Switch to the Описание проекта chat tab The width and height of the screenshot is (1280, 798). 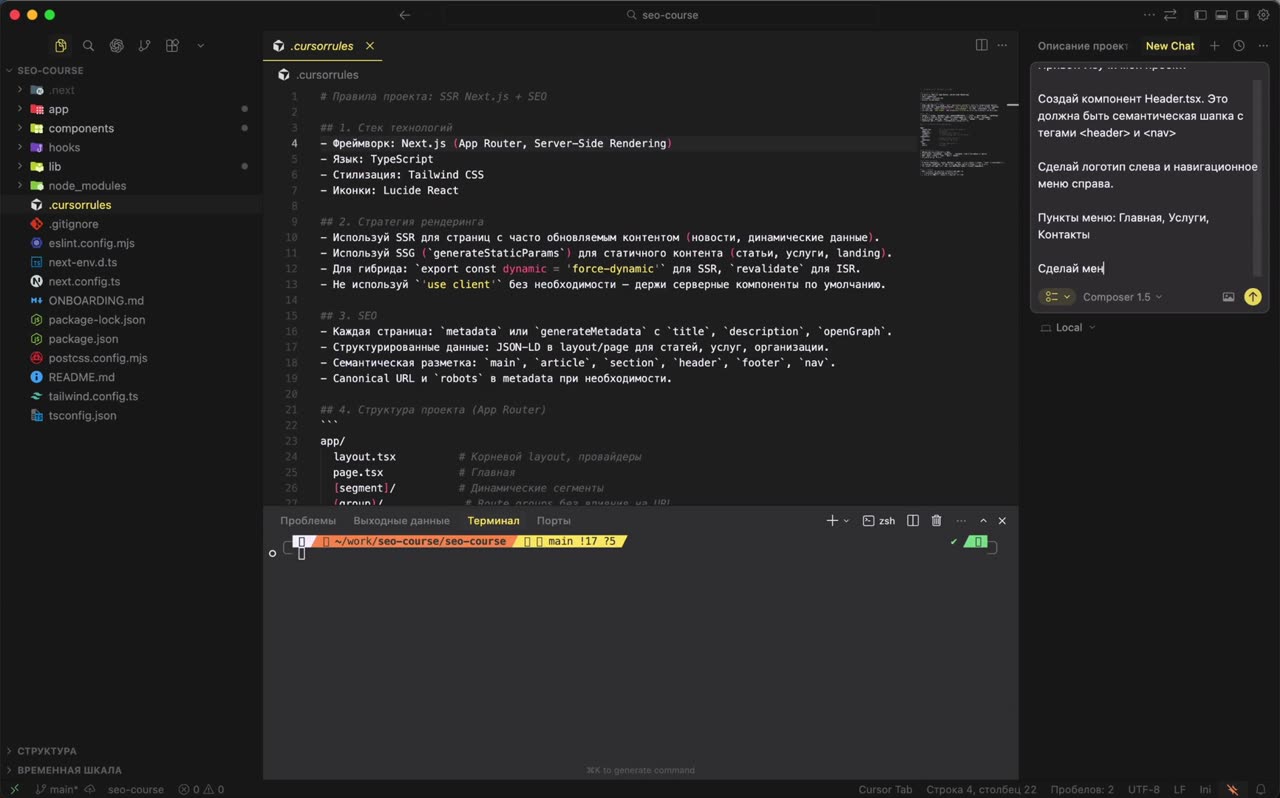coord(1082,46)
